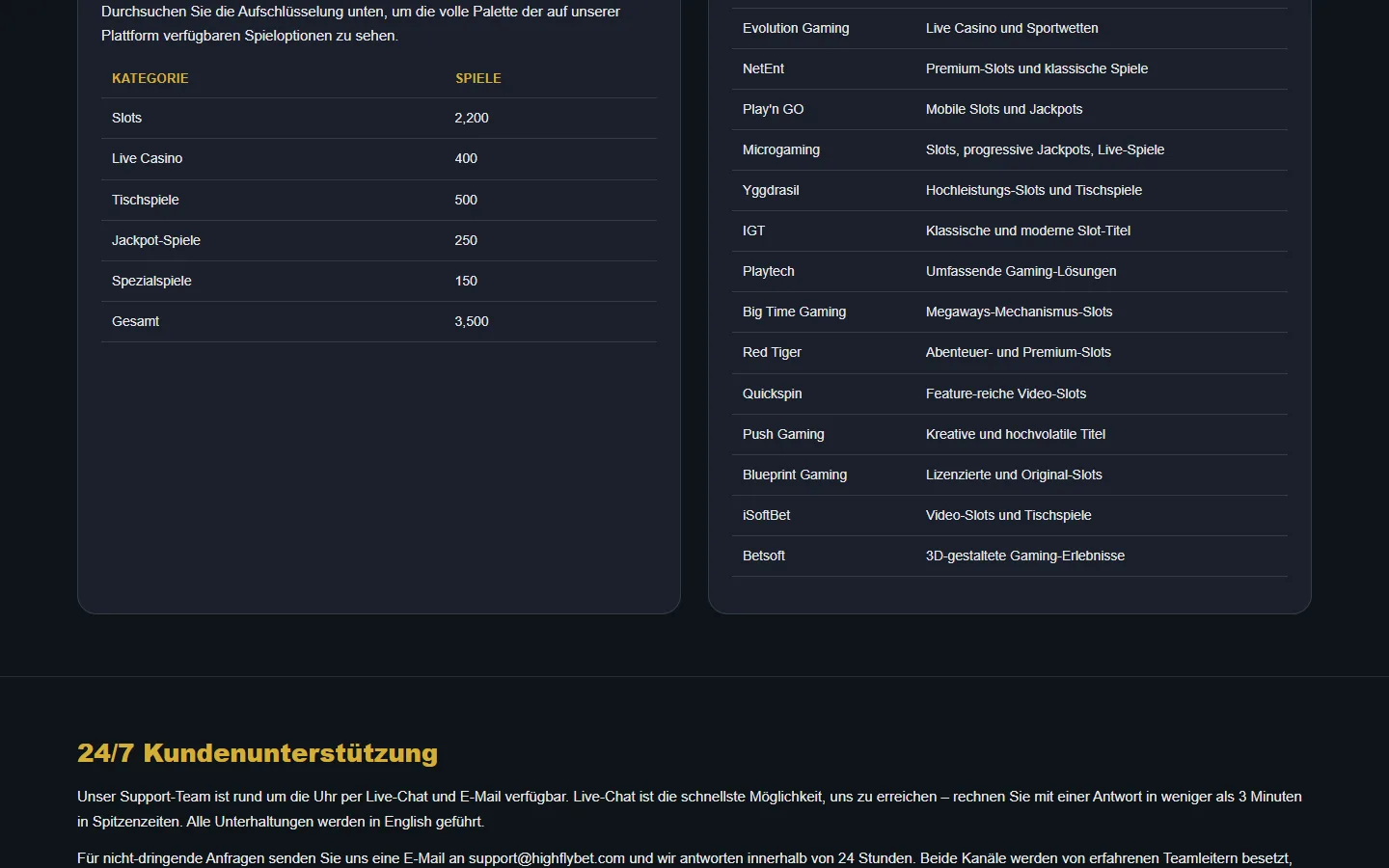Viewport: 1389px width, 868px height.
Task: Click the 2,200 games count value
Action: click(x=472, y=118)
